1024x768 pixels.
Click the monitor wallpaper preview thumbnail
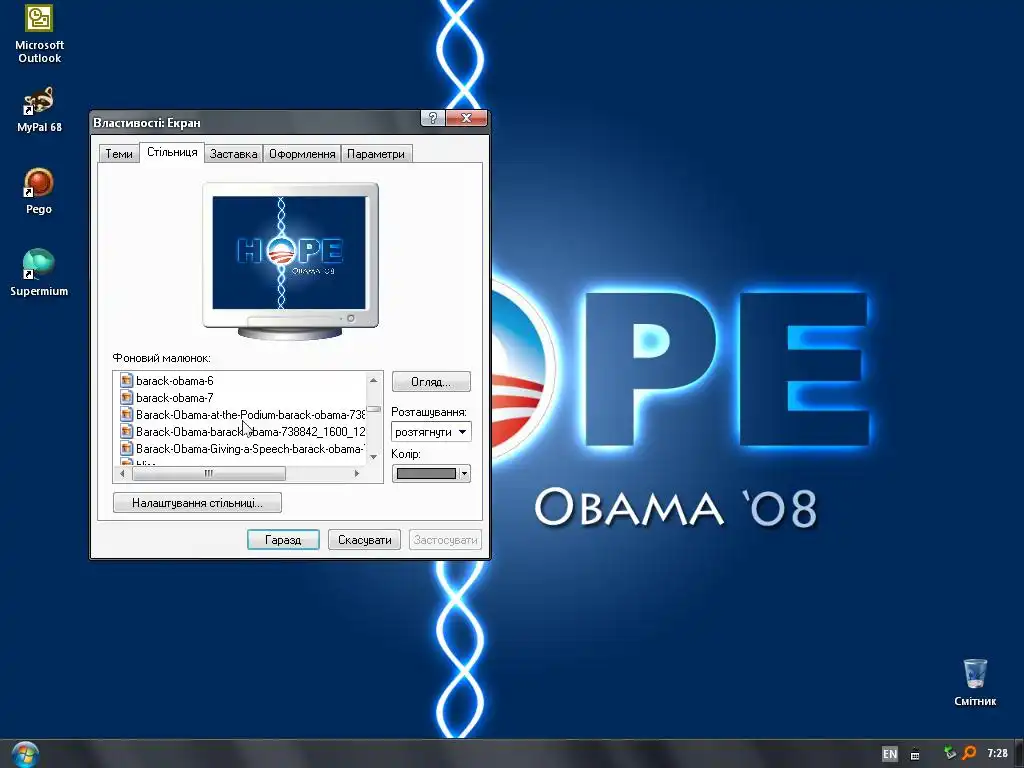289,253
